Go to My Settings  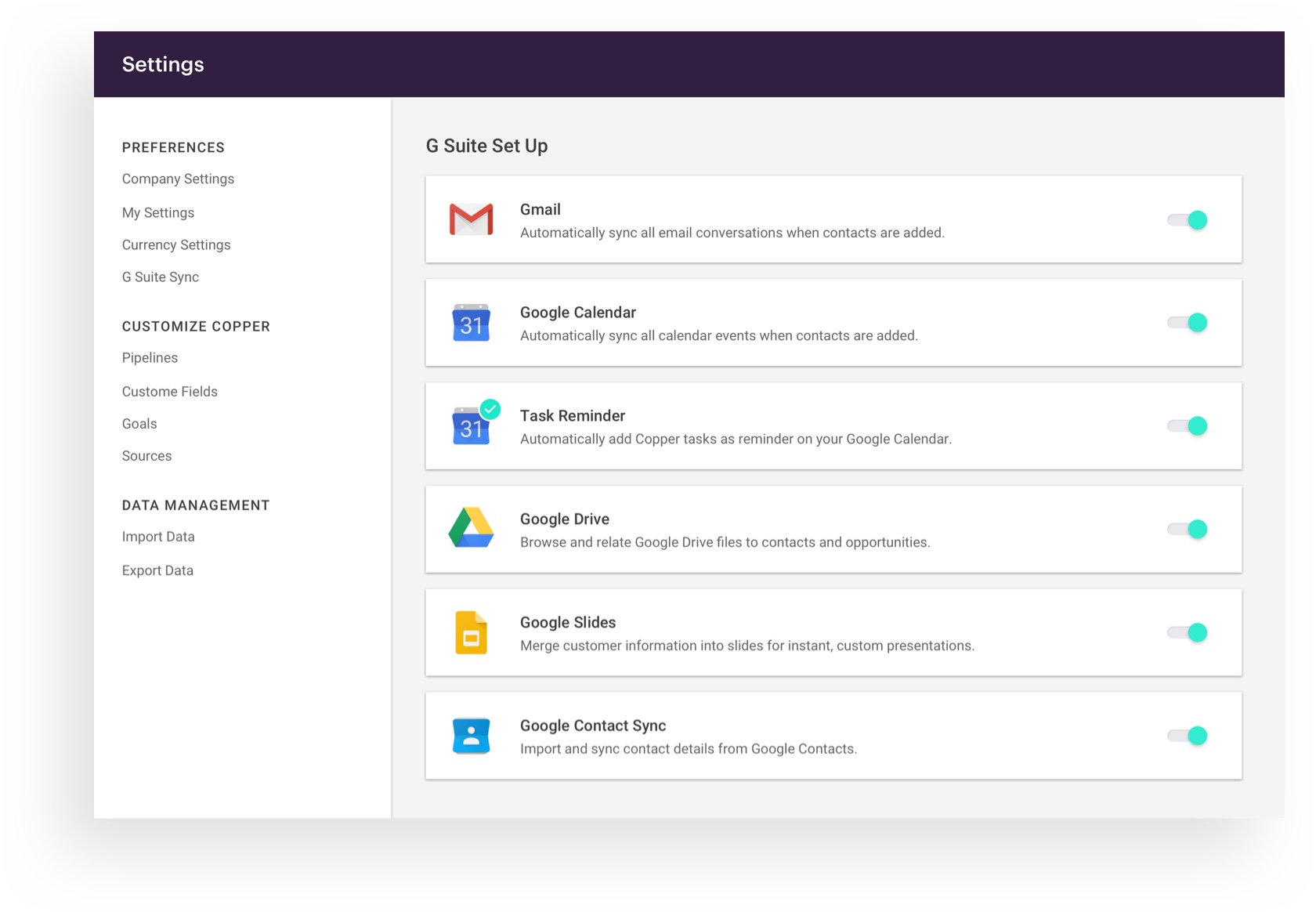click(158, 213)
